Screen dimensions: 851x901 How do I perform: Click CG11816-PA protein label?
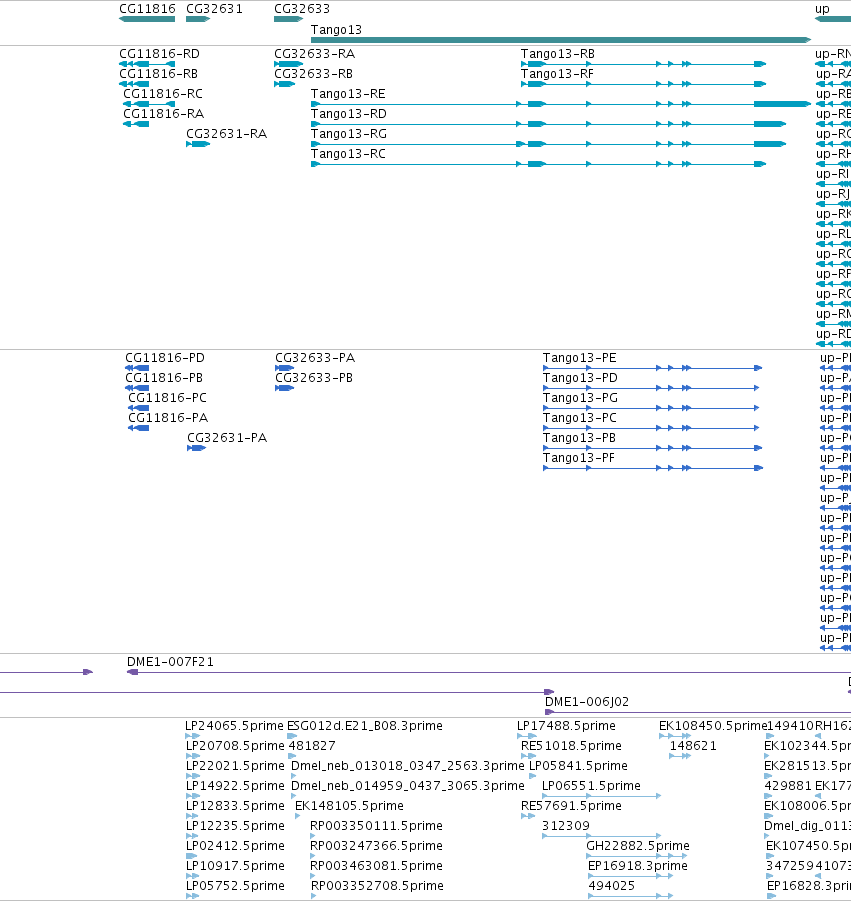coord(168,418)
